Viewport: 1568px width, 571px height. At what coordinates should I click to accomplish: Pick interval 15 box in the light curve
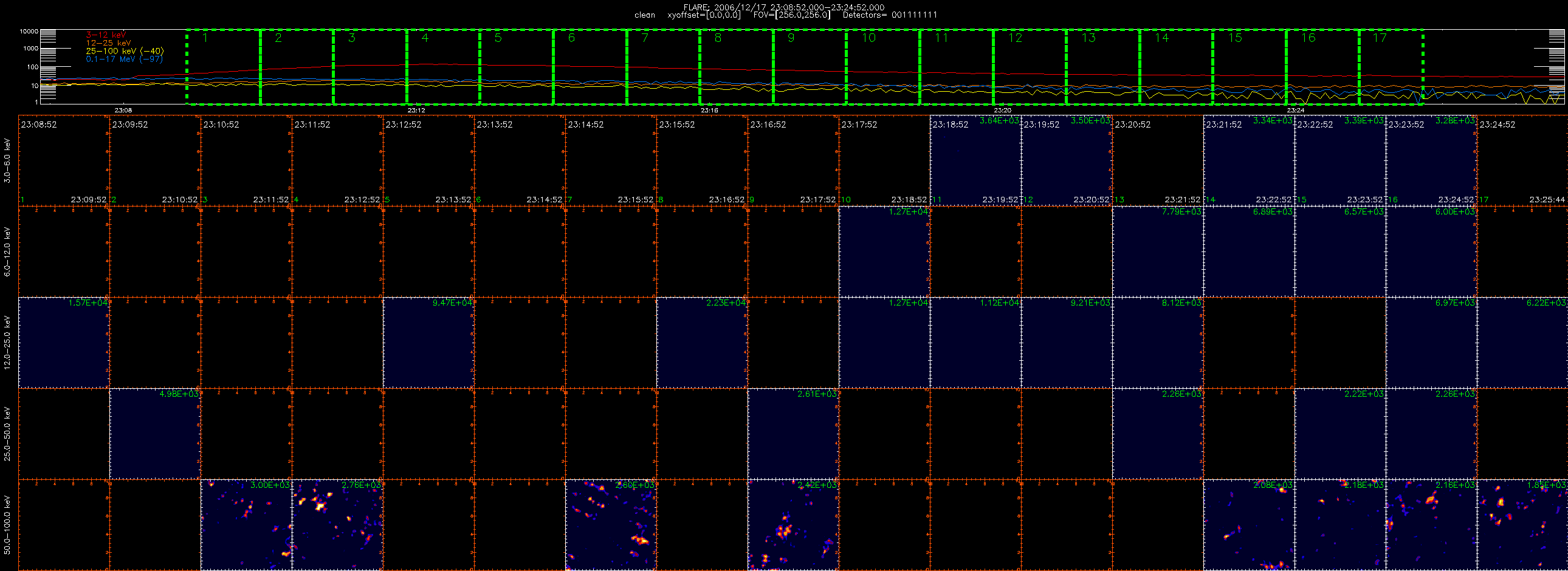click(x=1249, y=67)
